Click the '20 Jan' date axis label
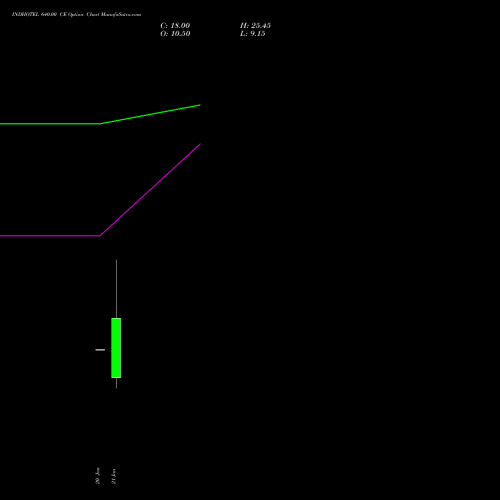This screenshot has height=500, width=500. point(97,476)
